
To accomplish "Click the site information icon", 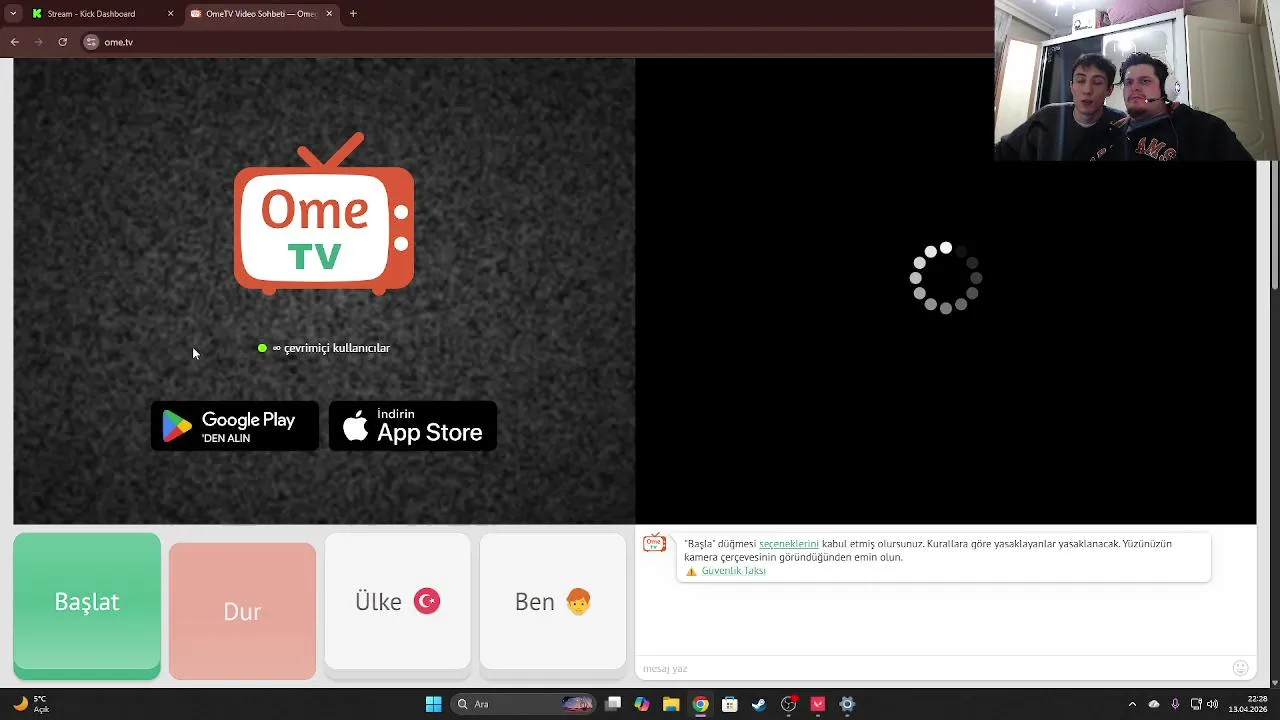I will pos(92,42).
